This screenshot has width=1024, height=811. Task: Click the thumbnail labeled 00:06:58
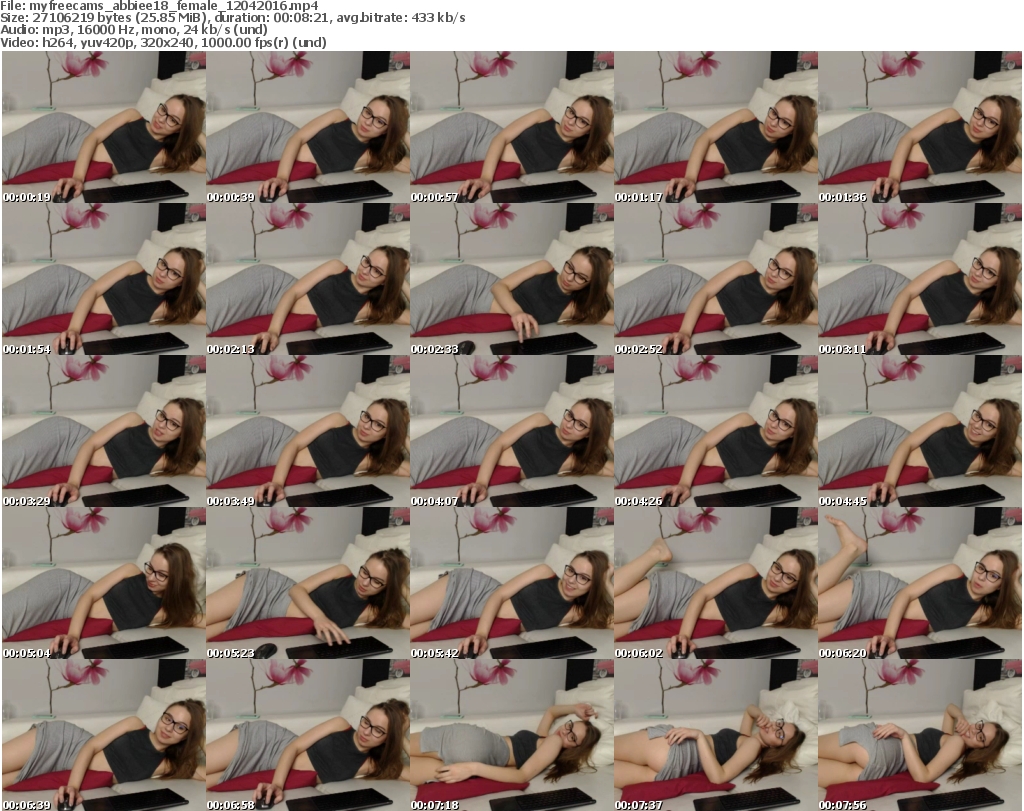pyautogui.click(x=308, y=735)
